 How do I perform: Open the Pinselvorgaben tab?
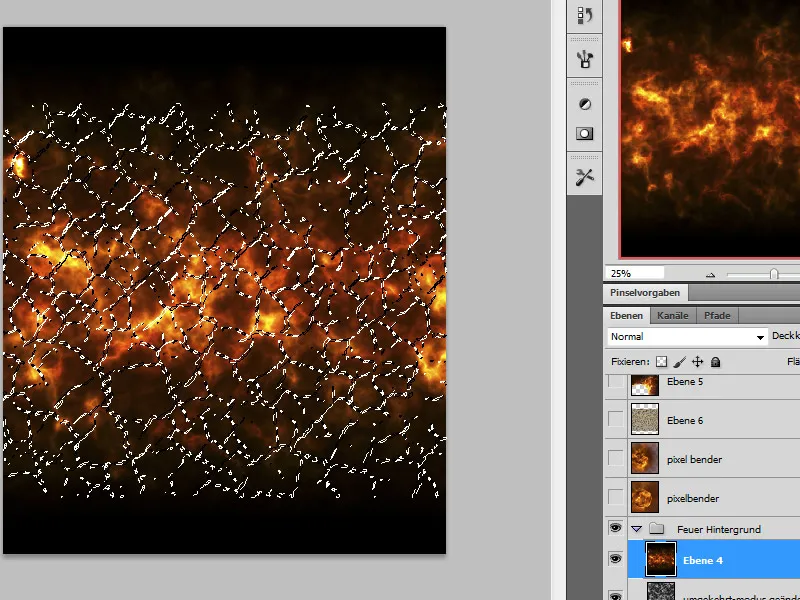(645, 292)
